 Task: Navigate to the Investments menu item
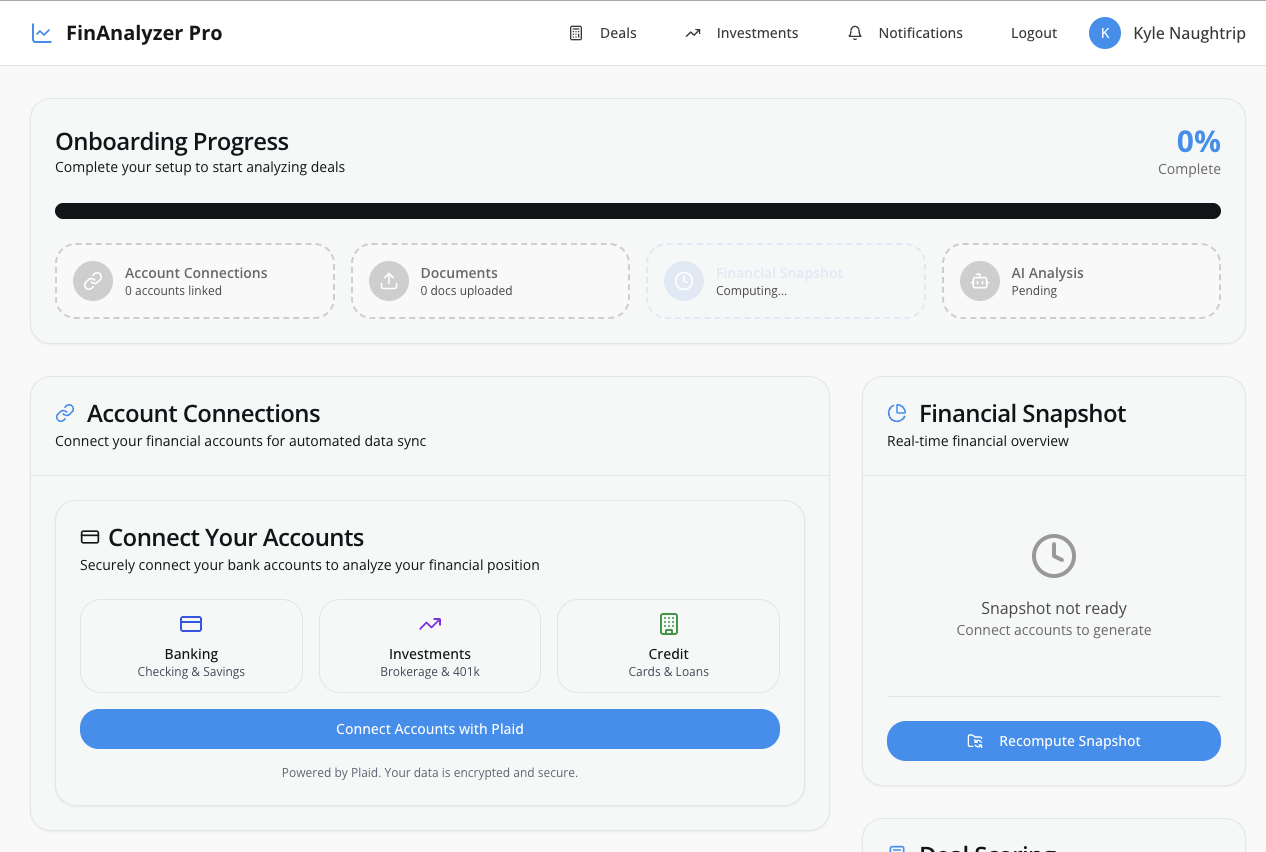pos(757,32)
